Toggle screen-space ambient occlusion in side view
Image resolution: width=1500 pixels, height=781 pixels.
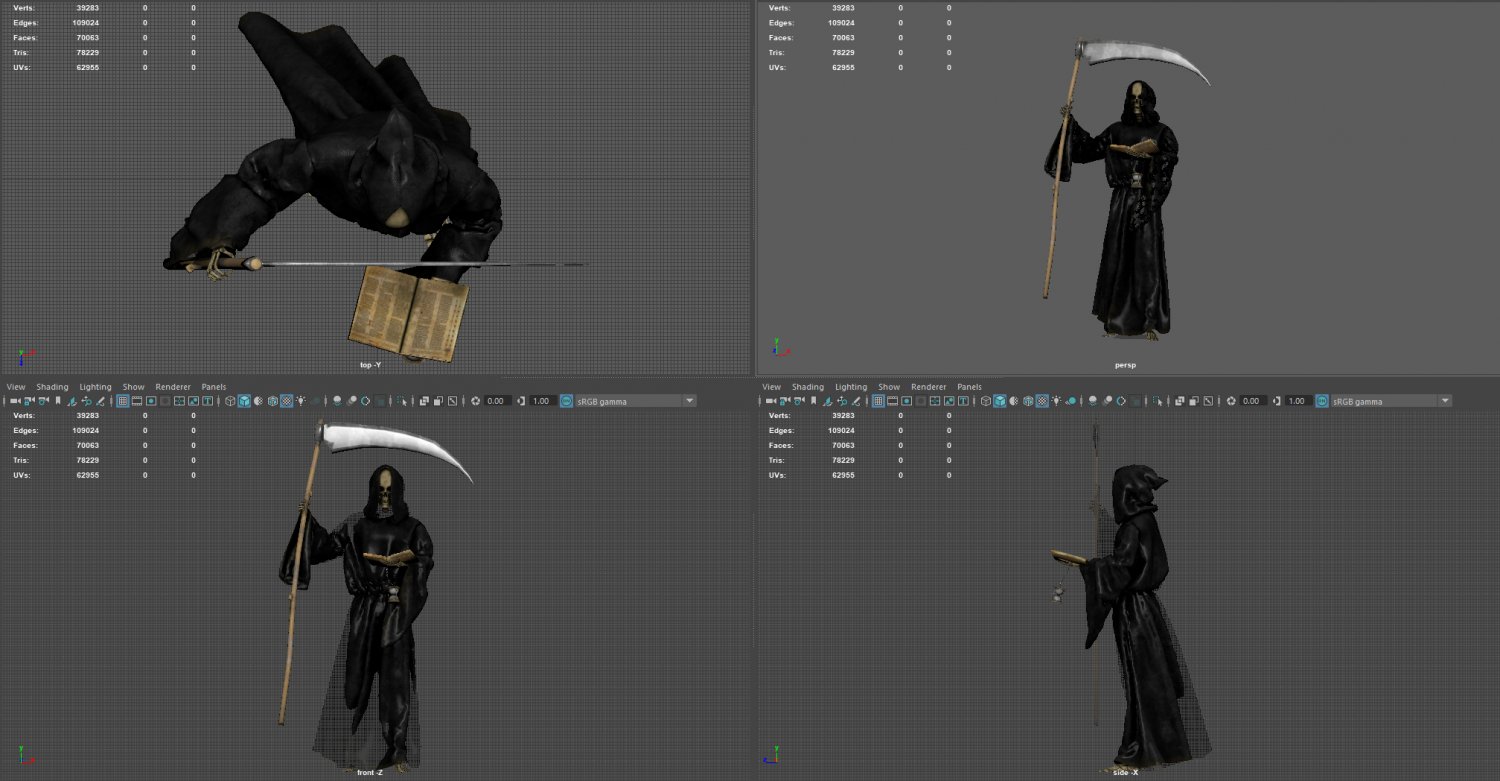click(1092, 400)
